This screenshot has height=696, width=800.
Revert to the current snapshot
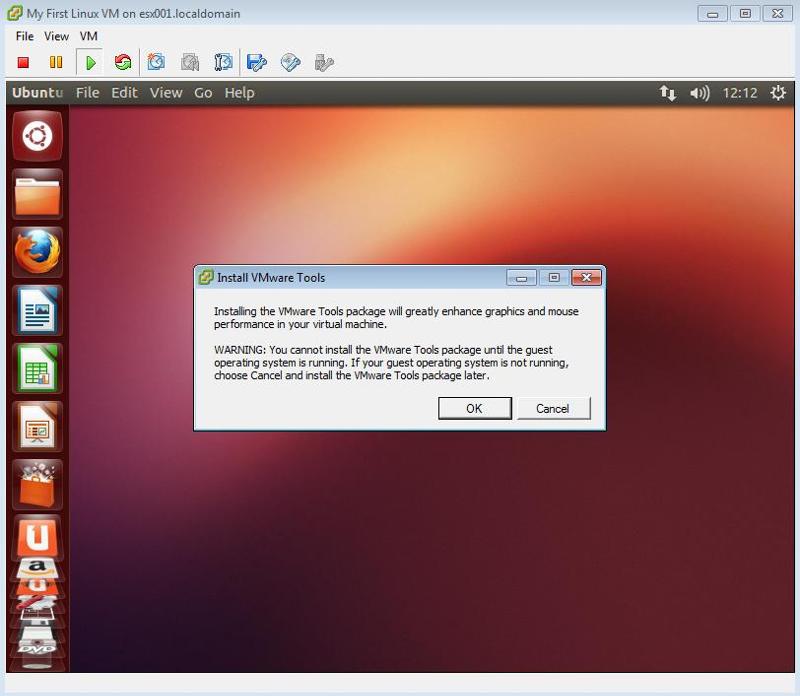190,62
